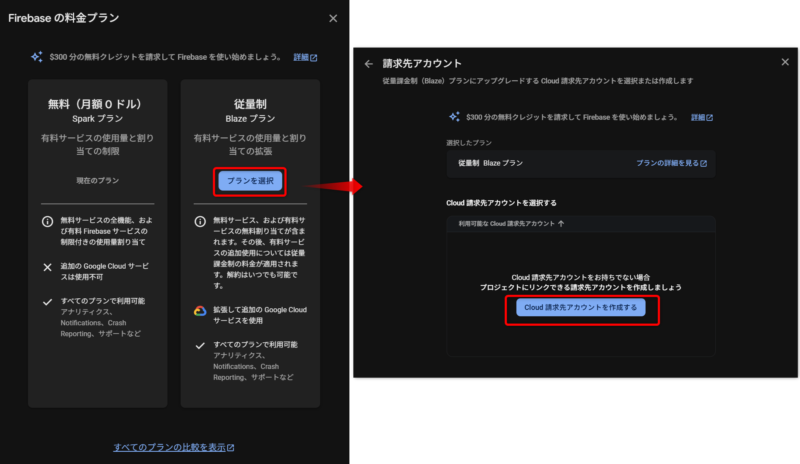Click the 無料（月額 0 ドル）heading
Viewport: 800px width, 464px height.
95,104
